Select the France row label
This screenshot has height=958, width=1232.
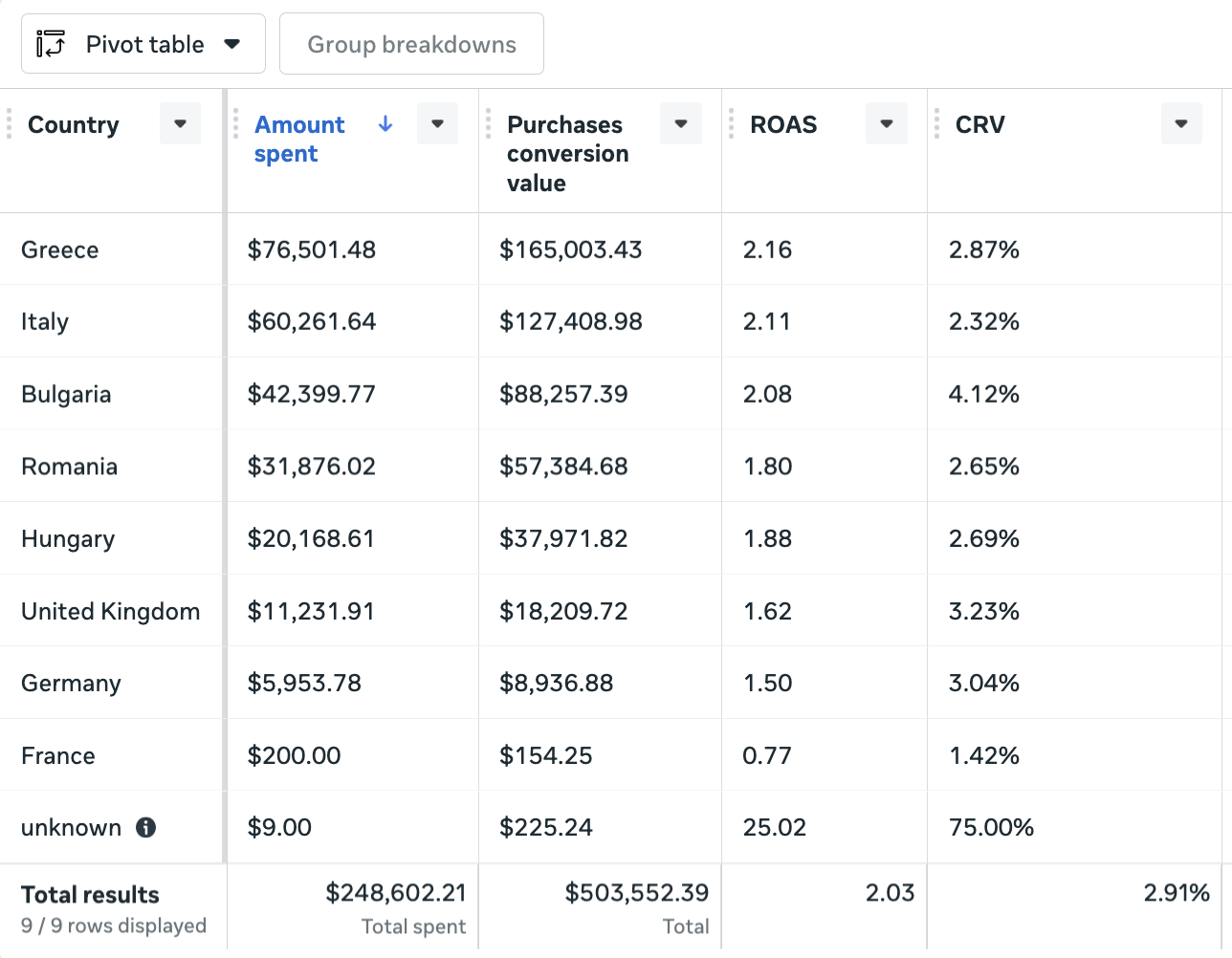pos(58,755)
